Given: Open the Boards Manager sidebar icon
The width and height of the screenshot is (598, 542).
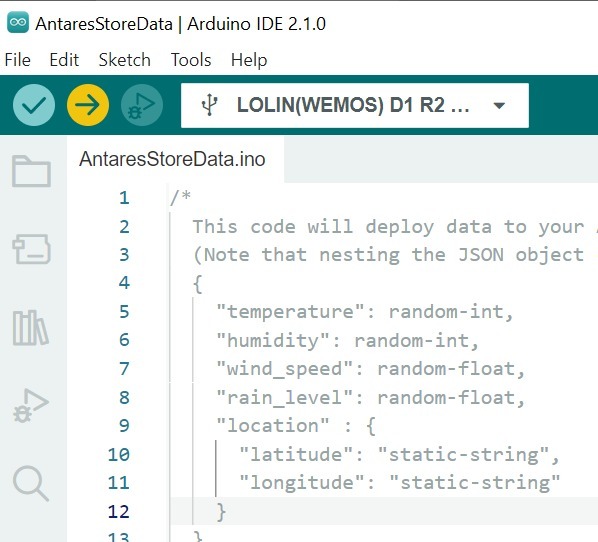Looking at the screenshot, I should click(x=31, y=249).
